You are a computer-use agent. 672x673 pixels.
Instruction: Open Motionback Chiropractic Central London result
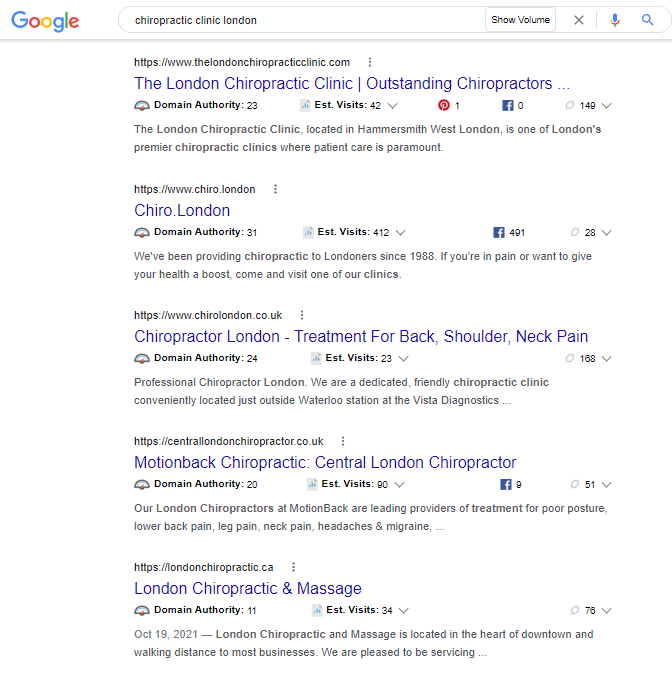click(325, 462)
